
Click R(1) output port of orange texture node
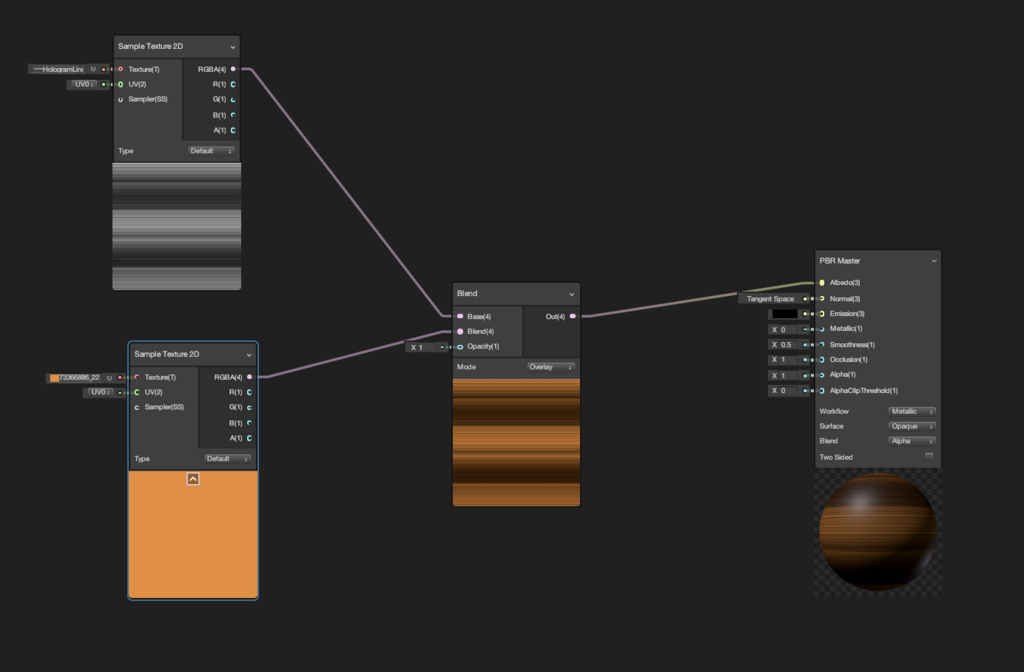click(249, 392)
